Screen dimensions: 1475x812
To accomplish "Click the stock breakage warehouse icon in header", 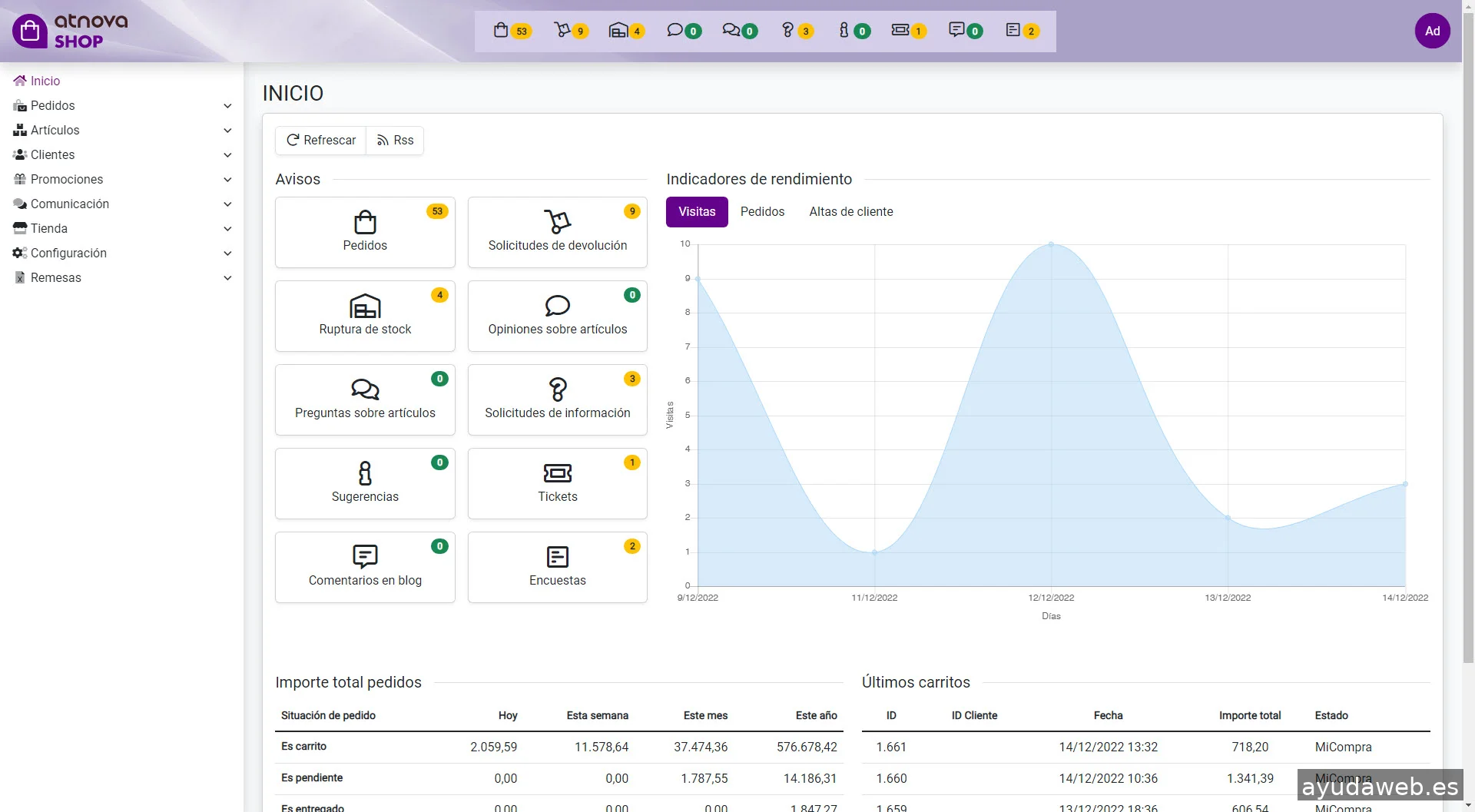I will coord(618,30).
